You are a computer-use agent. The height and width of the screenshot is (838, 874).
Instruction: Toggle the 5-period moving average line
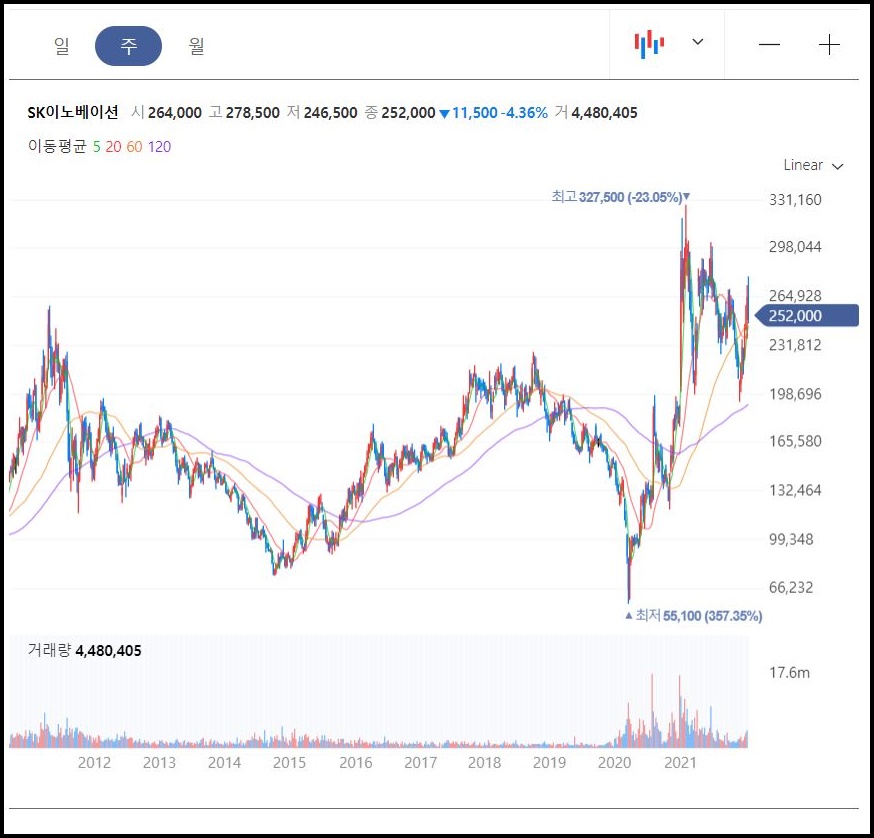96,147
